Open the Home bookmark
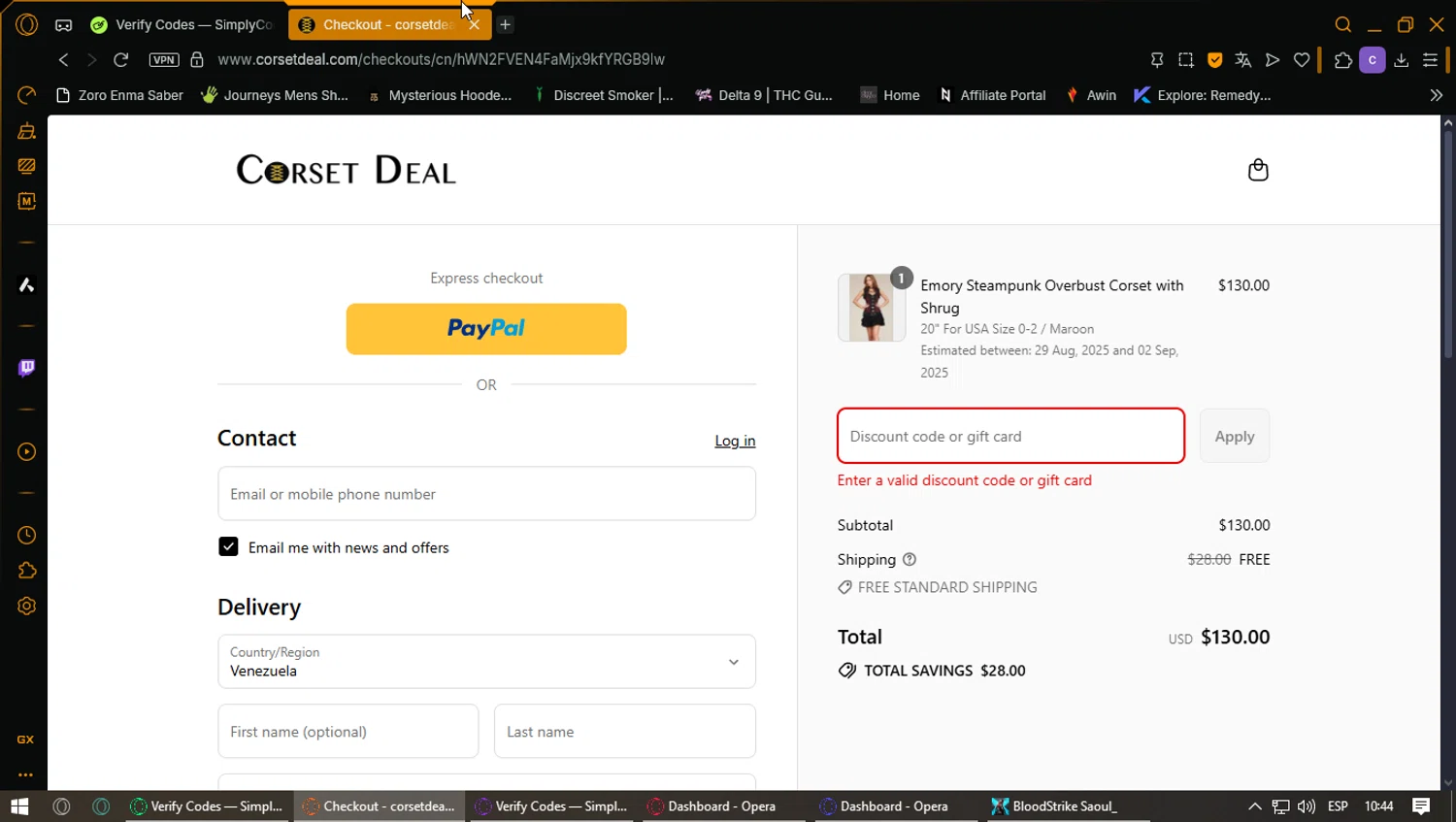 890,95
